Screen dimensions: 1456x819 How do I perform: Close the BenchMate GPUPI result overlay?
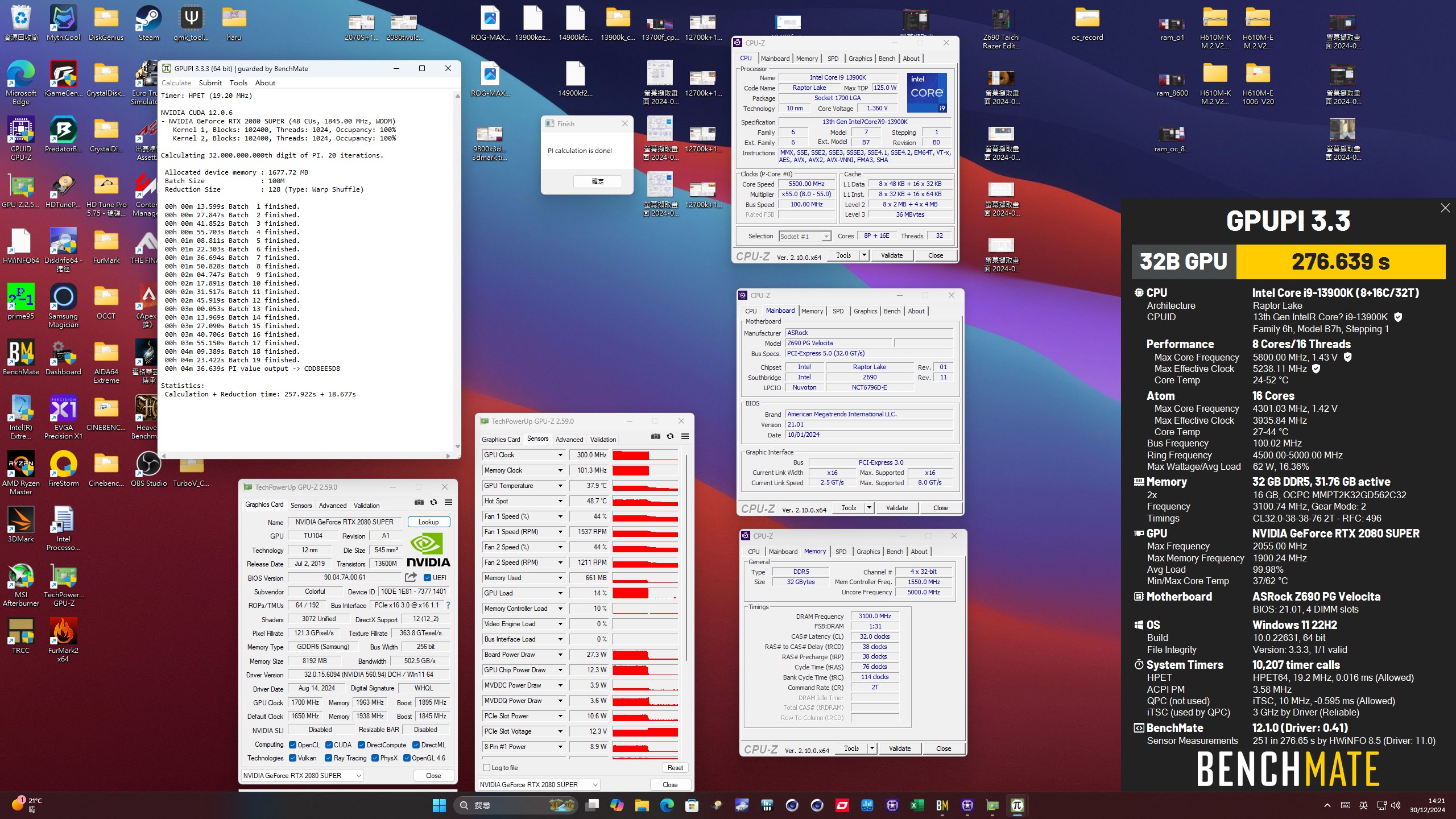[1445, 208]
